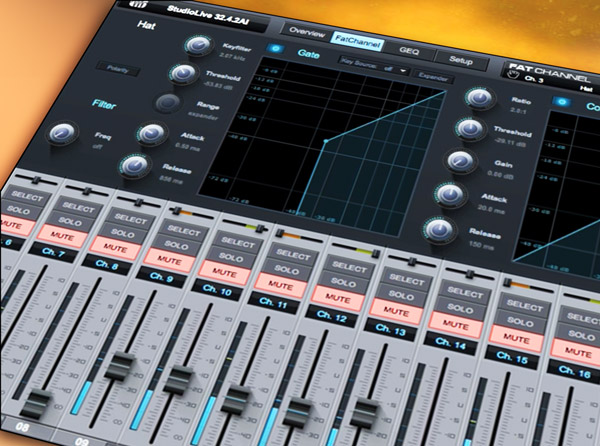Mute channel 11

tap(281, 286)
